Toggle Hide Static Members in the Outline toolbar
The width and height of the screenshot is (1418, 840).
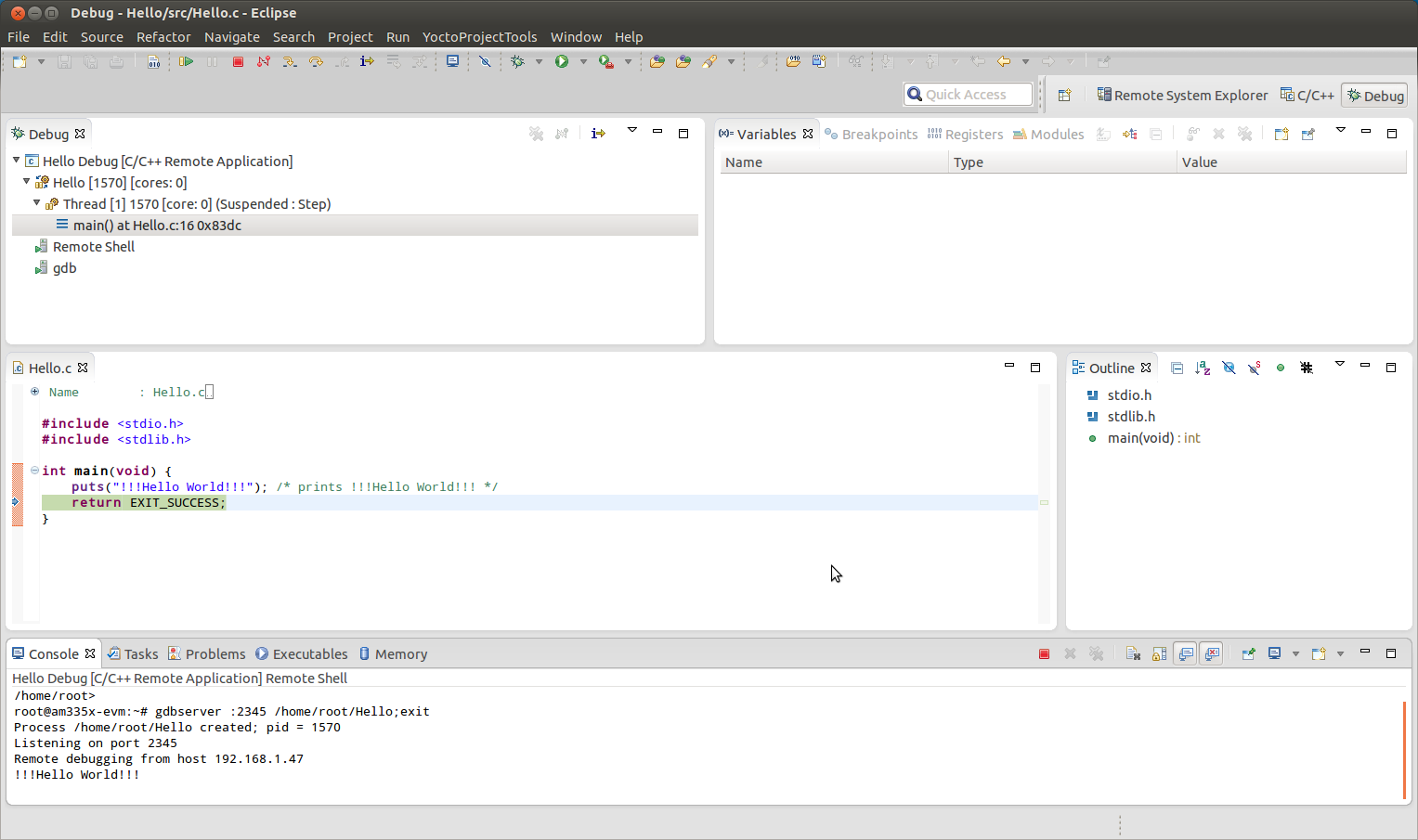(x=1255, y=368)
